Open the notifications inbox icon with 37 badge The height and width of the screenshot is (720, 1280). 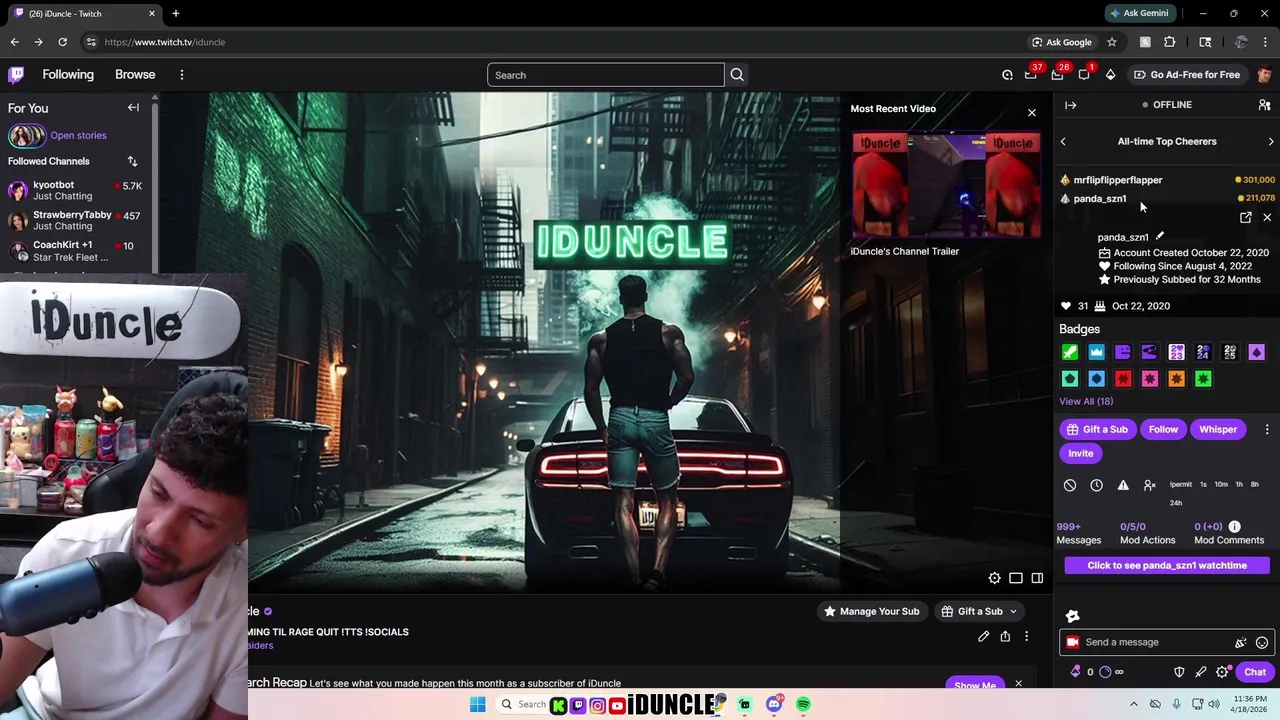click(x=1031, y=75)
